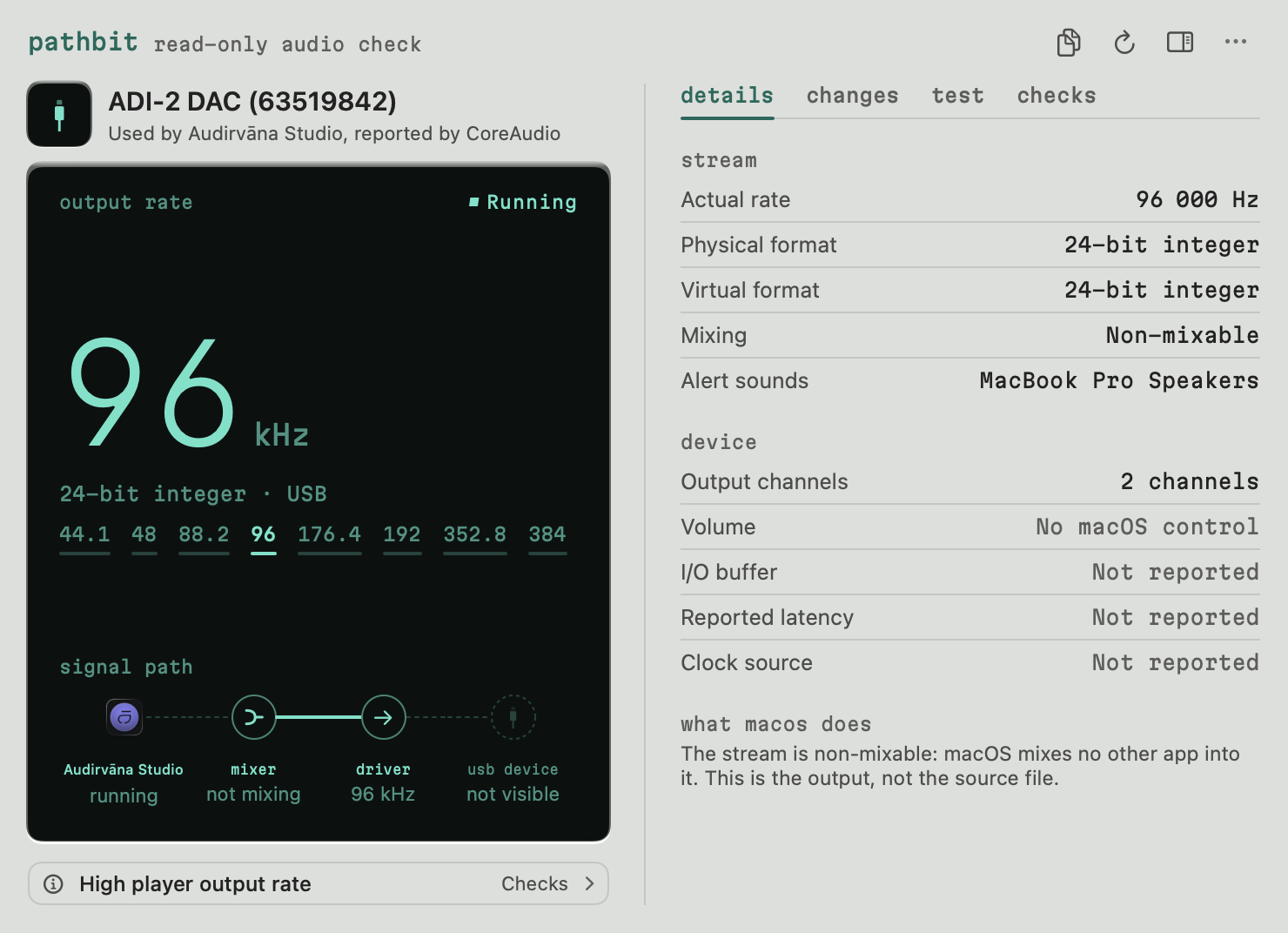Open the checks tab
1288x933 pixels.
coord(1057,96)
